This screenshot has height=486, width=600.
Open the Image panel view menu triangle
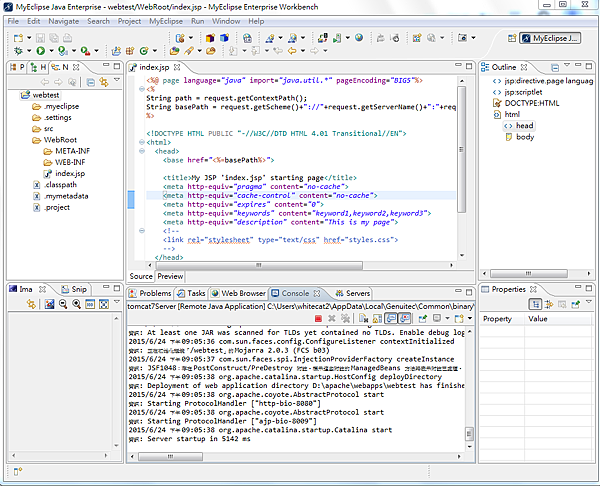click(x=117, y=302)
